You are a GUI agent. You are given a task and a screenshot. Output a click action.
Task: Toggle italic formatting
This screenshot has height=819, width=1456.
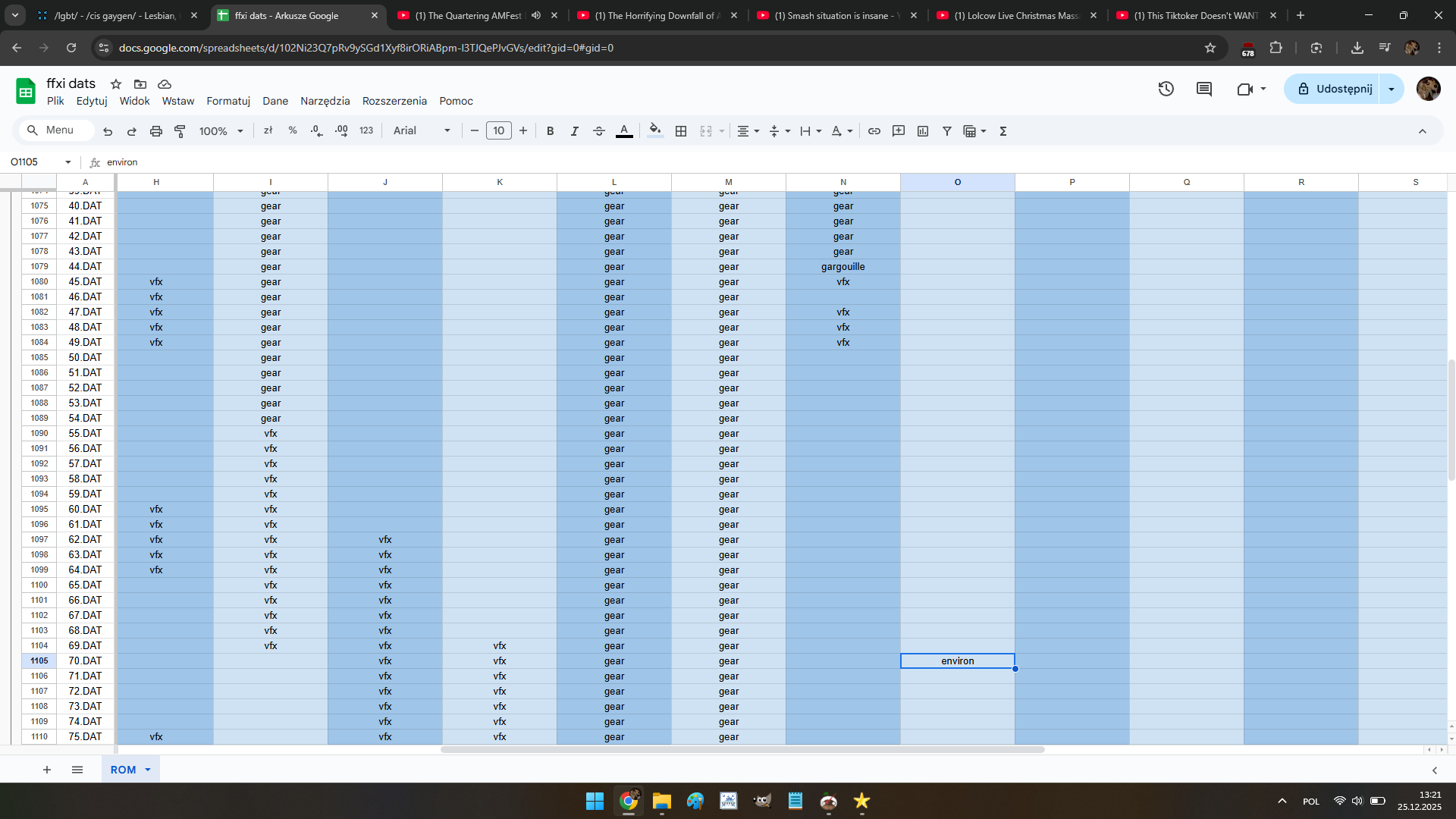[575, 131]
